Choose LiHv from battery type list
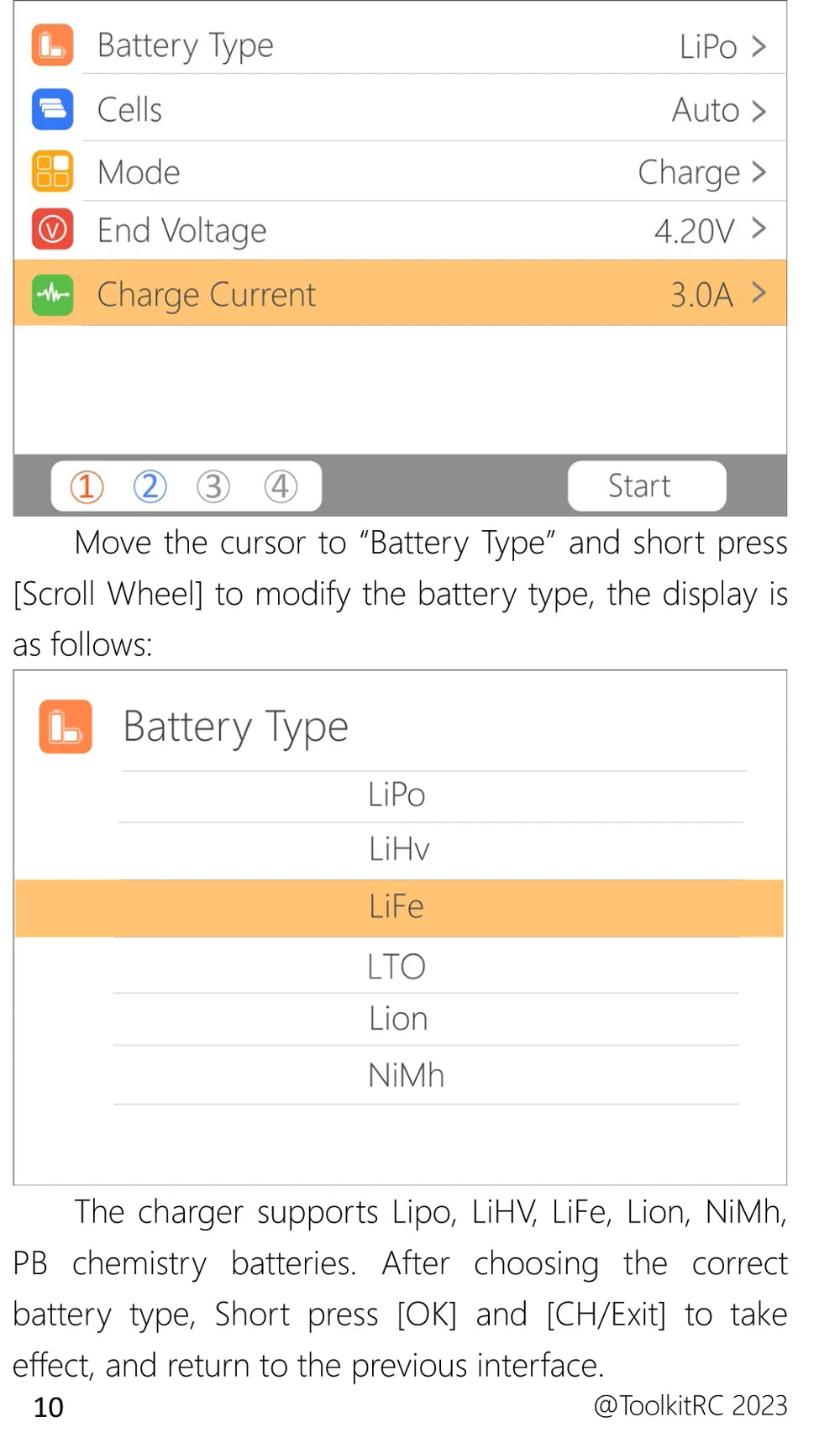This screenshot has height=1438, width=840. coord(399,850)
